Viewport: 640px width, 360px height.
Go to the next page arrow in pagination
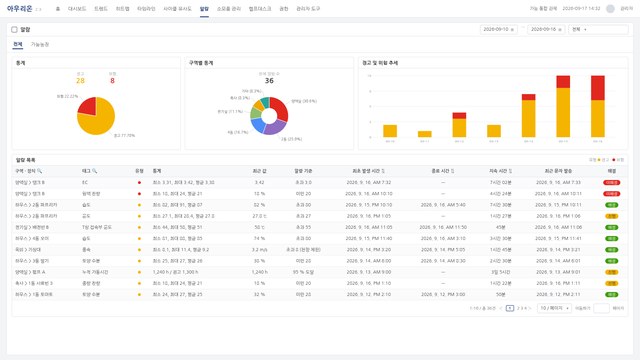point(530,308)
